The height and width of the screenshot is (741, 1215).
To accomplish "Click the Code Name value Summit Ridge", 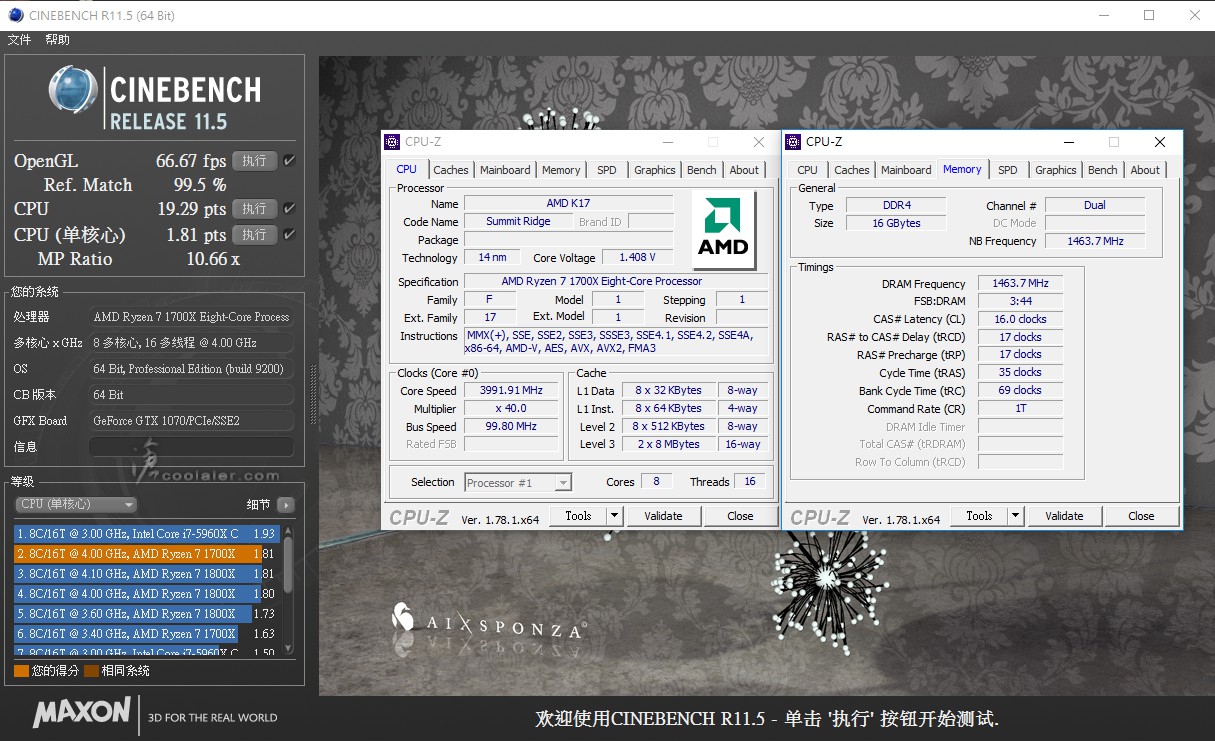I will point(518,221).
